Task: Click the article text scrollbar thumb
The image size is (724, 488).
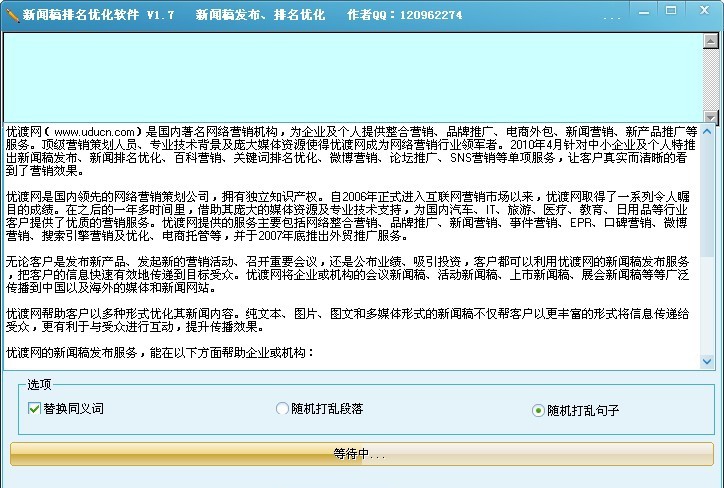Action: point(706,197)
